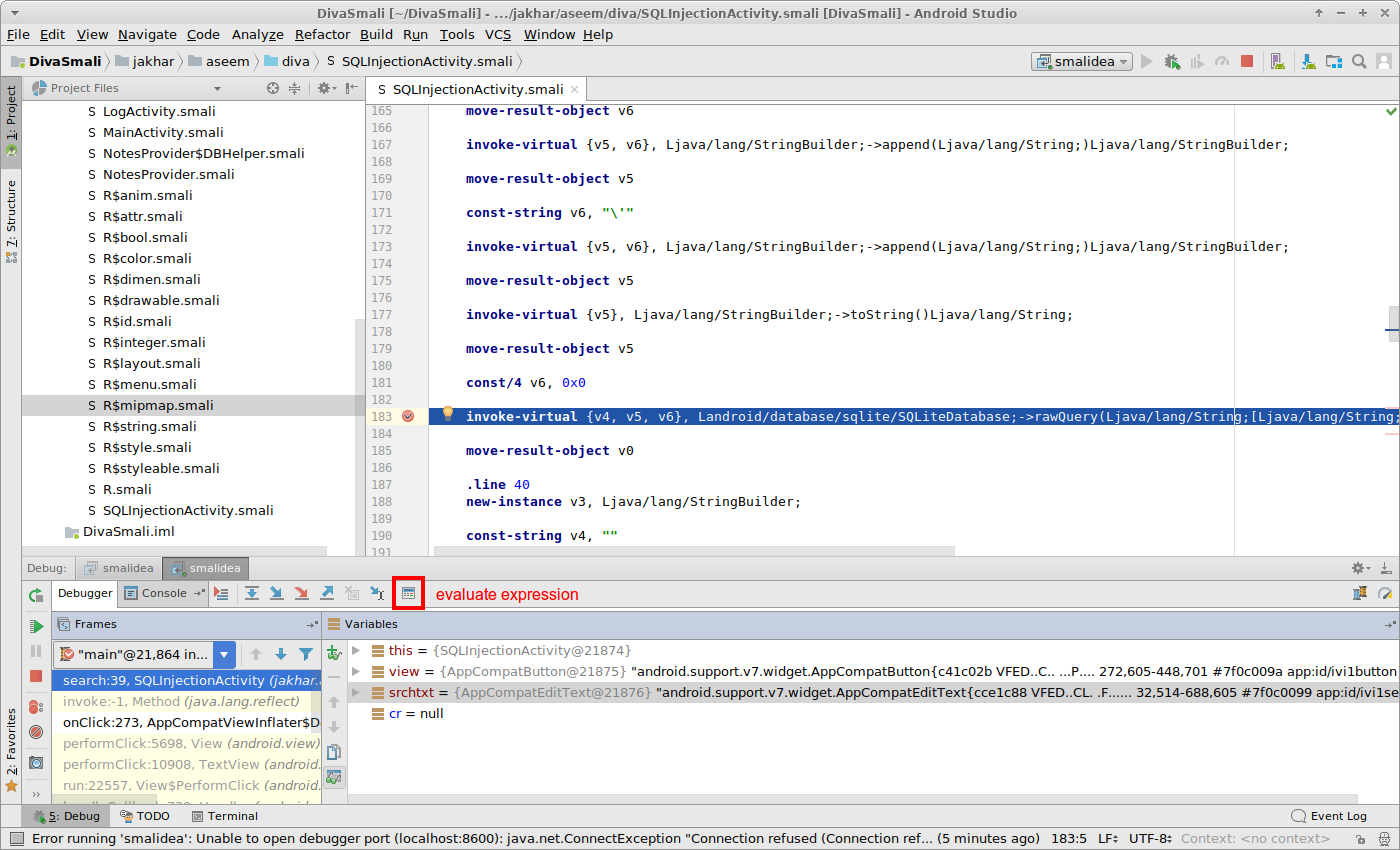Viewport: 1400px width, 850px height.
Task: Click the Evaluate Expression icon
Action: click(x=408, y=593)
